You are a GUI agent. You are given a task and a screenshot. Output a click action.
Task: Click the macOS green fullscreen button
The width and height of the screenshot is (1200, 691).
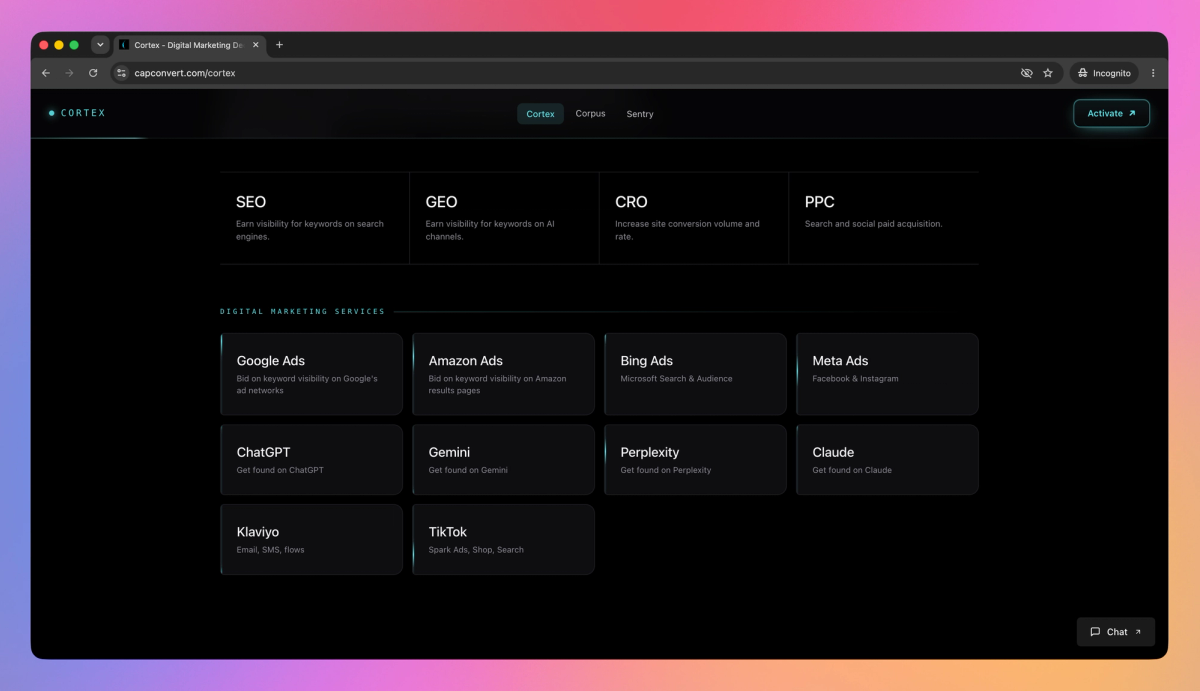point(74,45)
